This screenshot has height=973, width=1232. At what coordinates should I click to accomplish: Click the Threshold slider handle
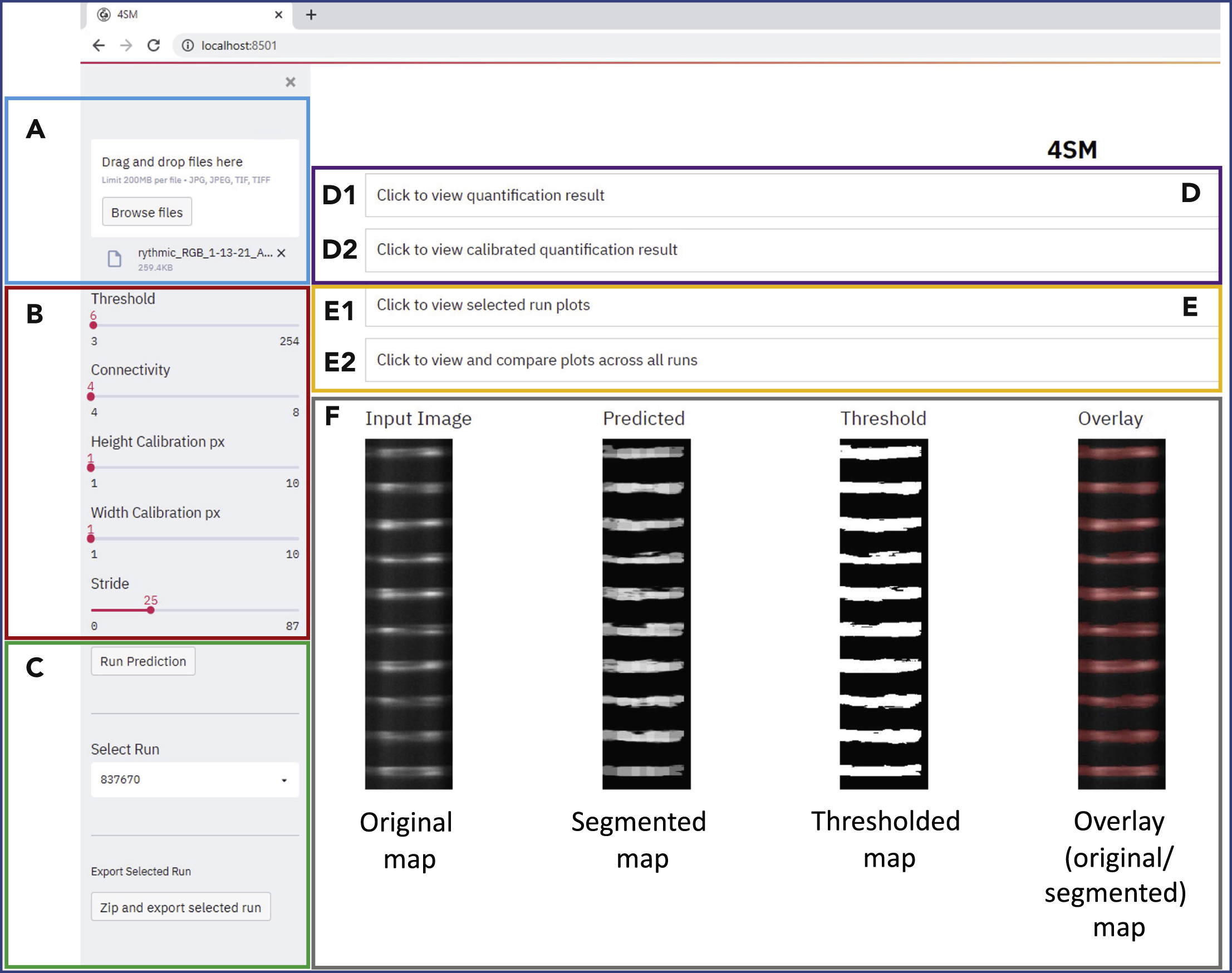pyautogui.click(x=94, y=325)
